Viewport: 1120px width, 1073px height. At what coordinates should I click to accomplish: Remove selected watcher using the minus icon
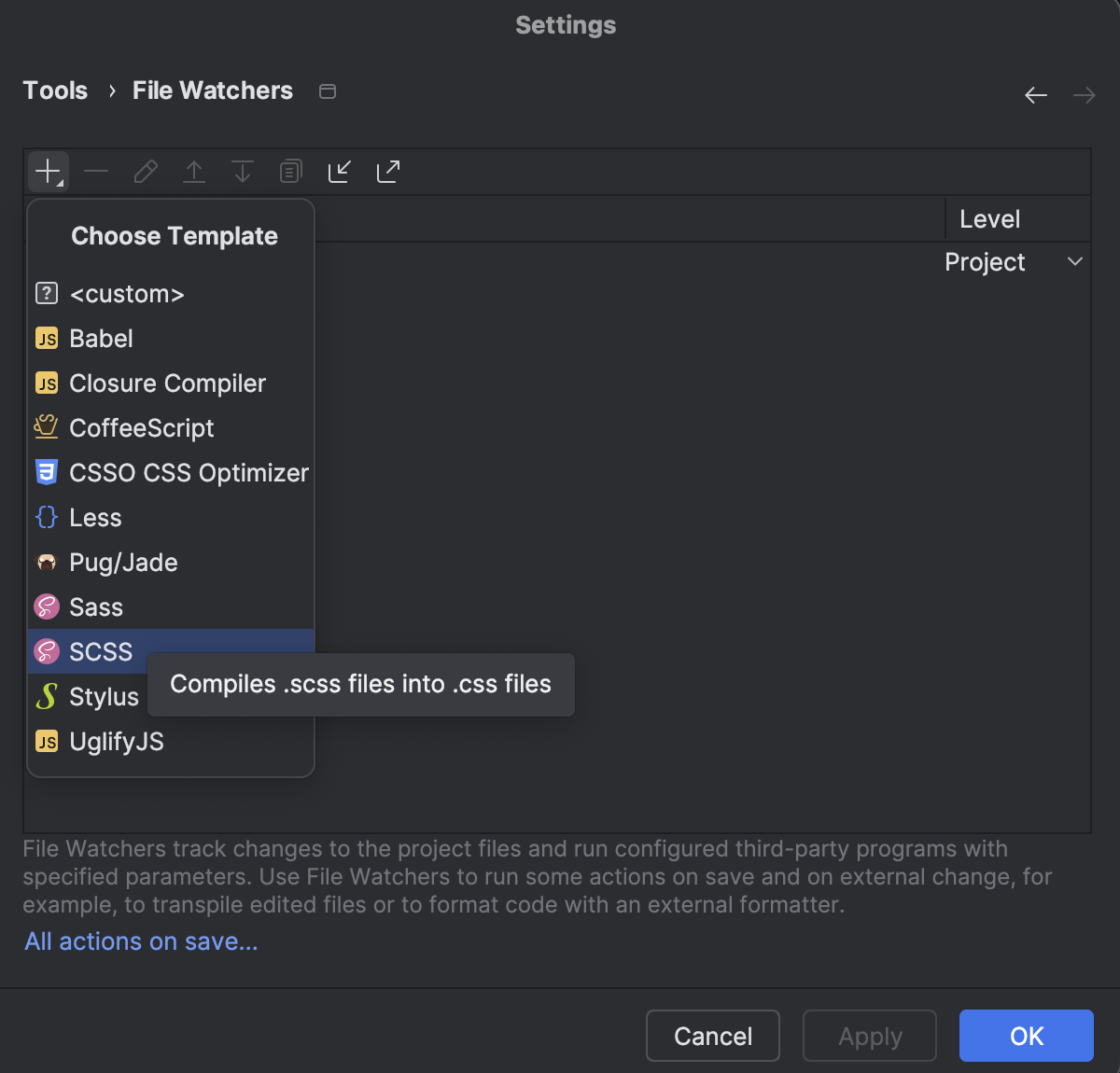click(96, 171)
